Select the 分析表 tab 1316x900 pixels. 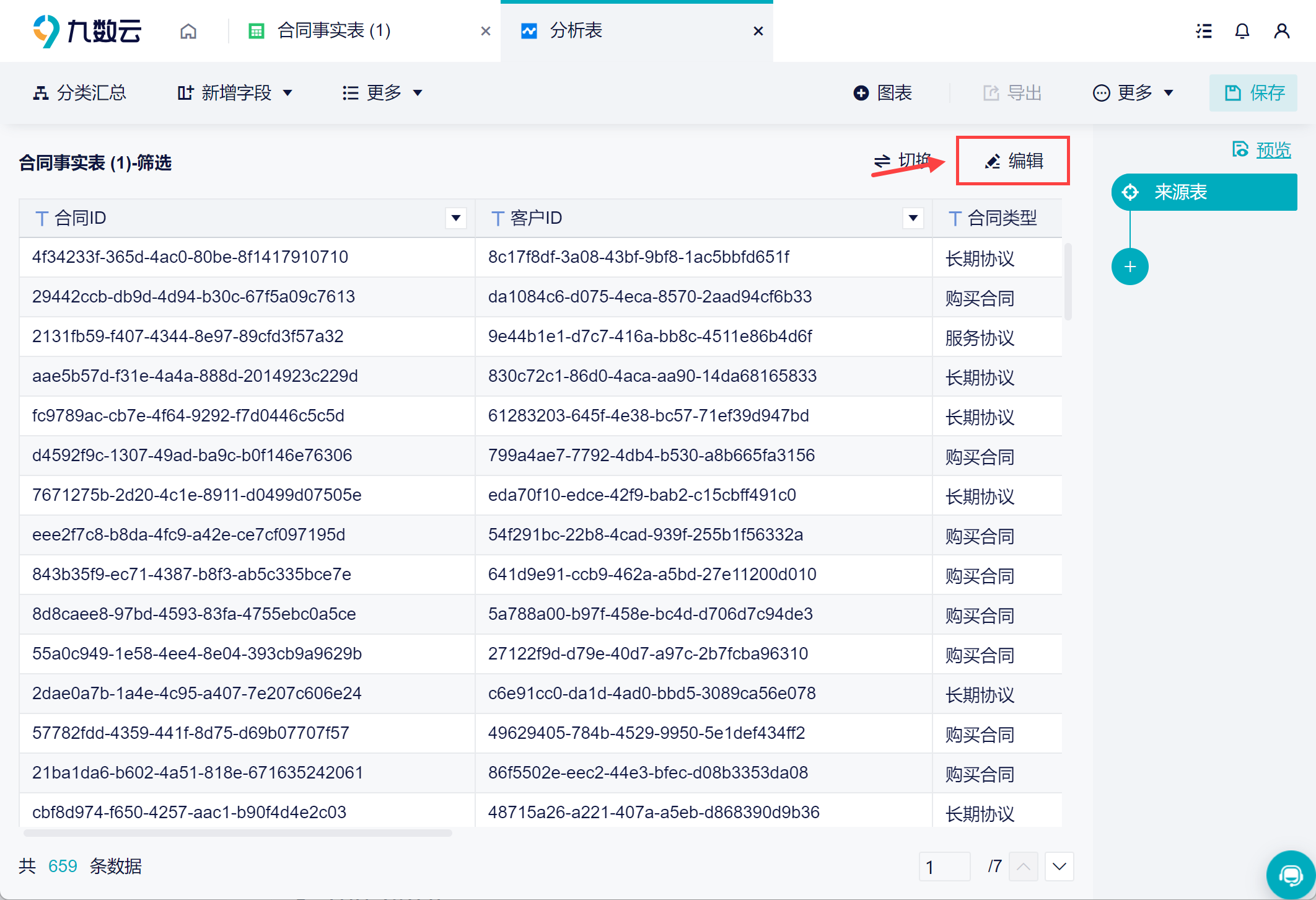point(576,31)
